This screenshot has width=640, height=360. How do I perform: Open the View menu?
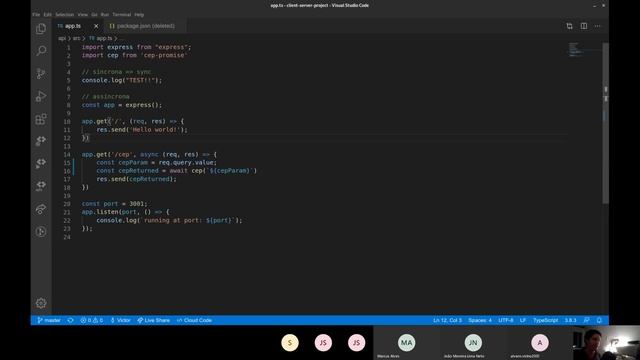point(82,15)
